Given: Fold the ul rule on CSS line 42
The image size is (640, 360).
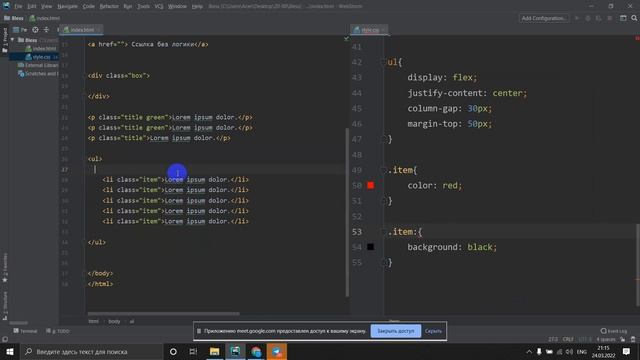Looking at the screenshot, I should [x=383, y=62].
